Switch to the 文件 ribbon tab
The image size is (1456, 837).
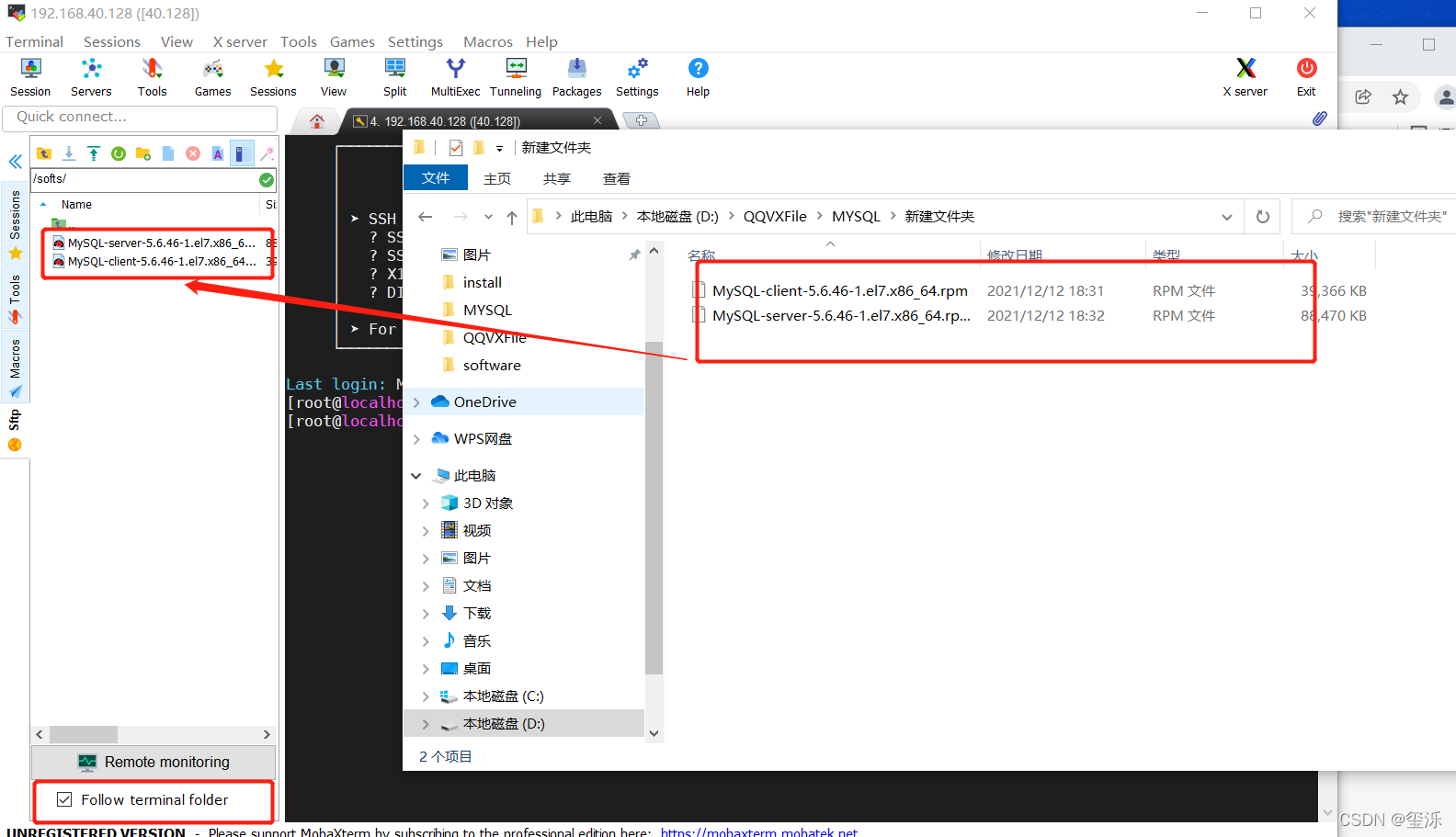tap(436, 178)
